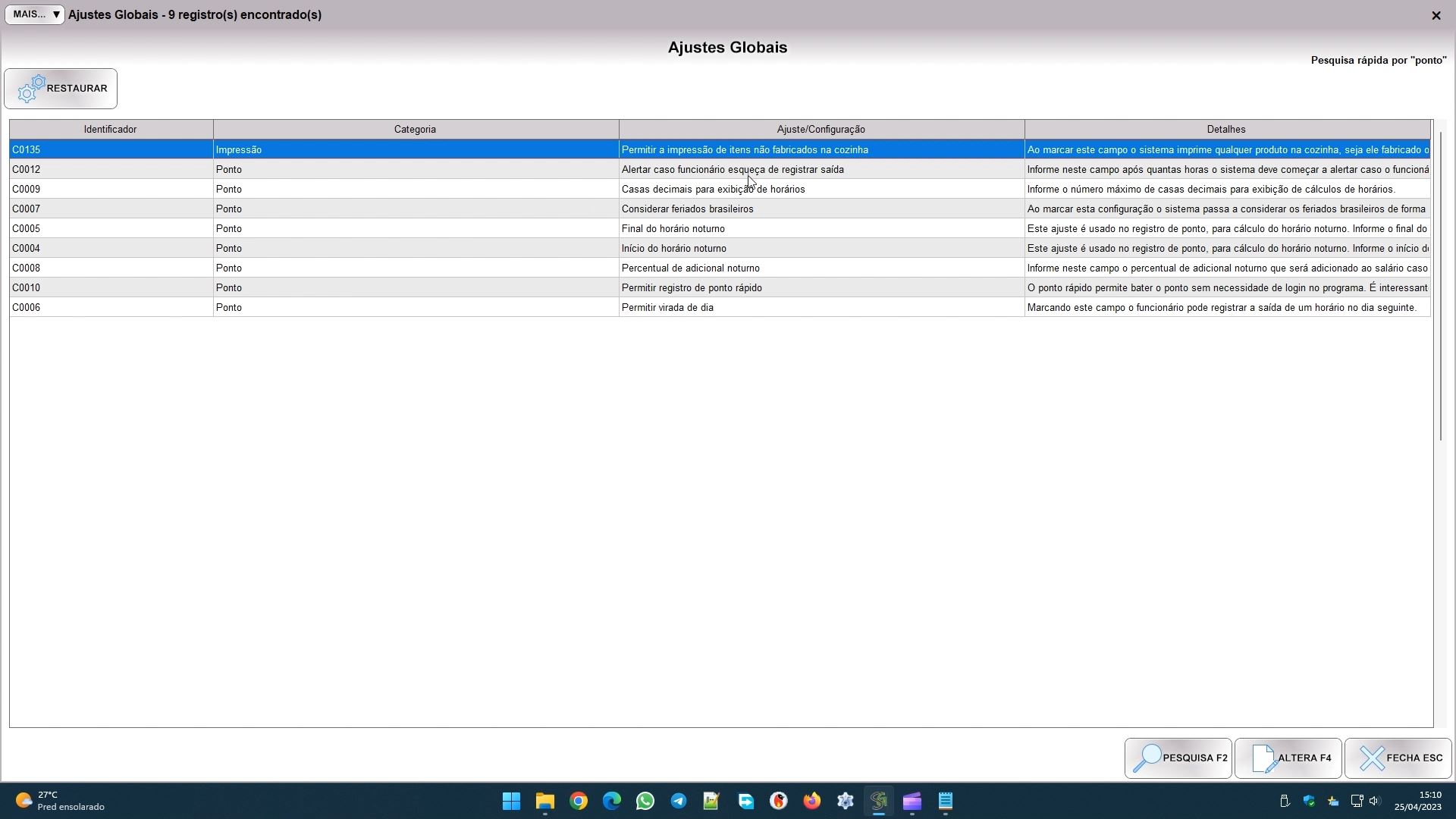The width and height of the screenshot is (1456, 819).
Task: Open Telegram from the taskbar
Action: [679, 801]
